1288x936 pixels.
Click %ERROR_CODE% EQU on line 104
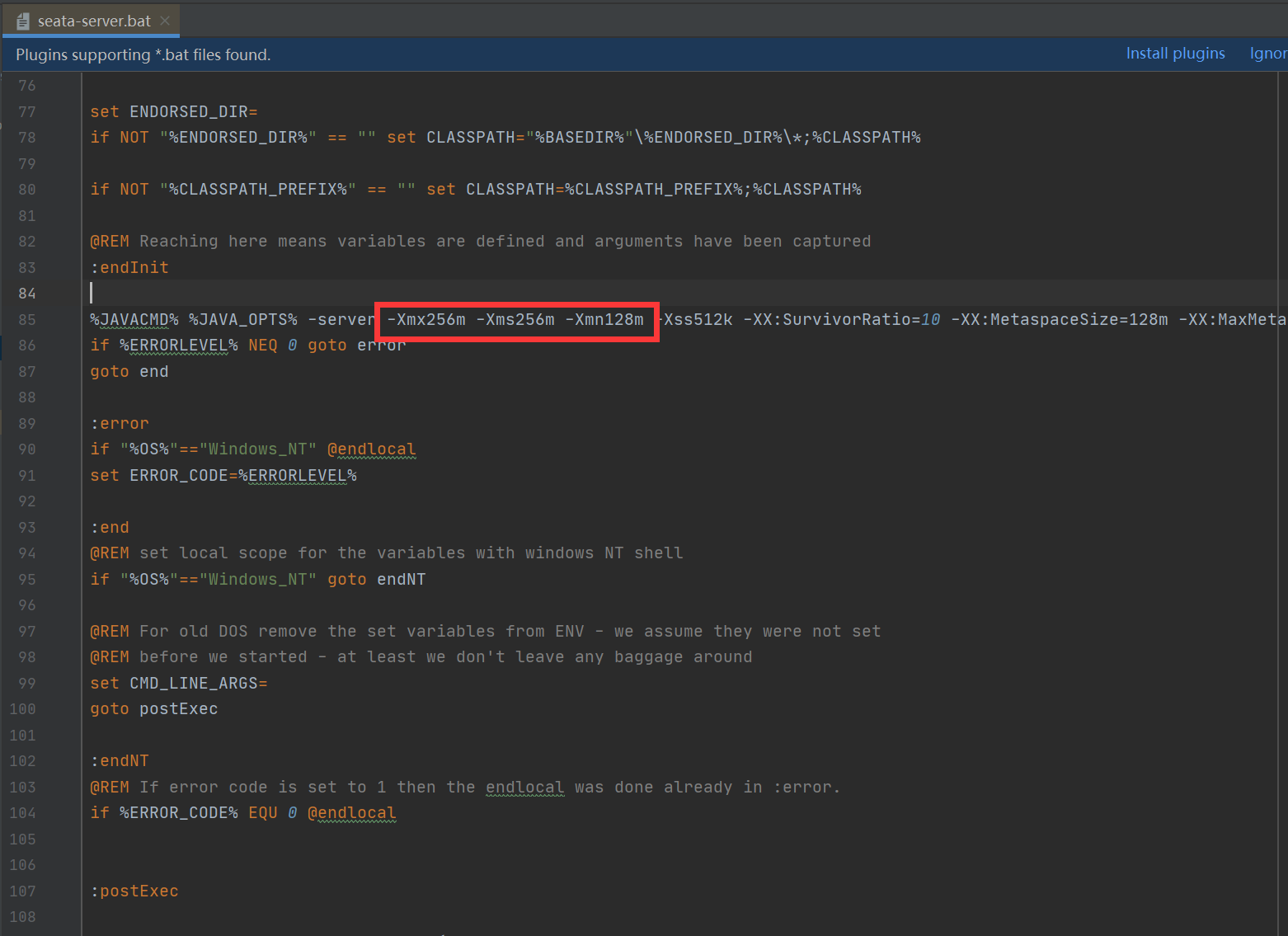click(199, 812)
